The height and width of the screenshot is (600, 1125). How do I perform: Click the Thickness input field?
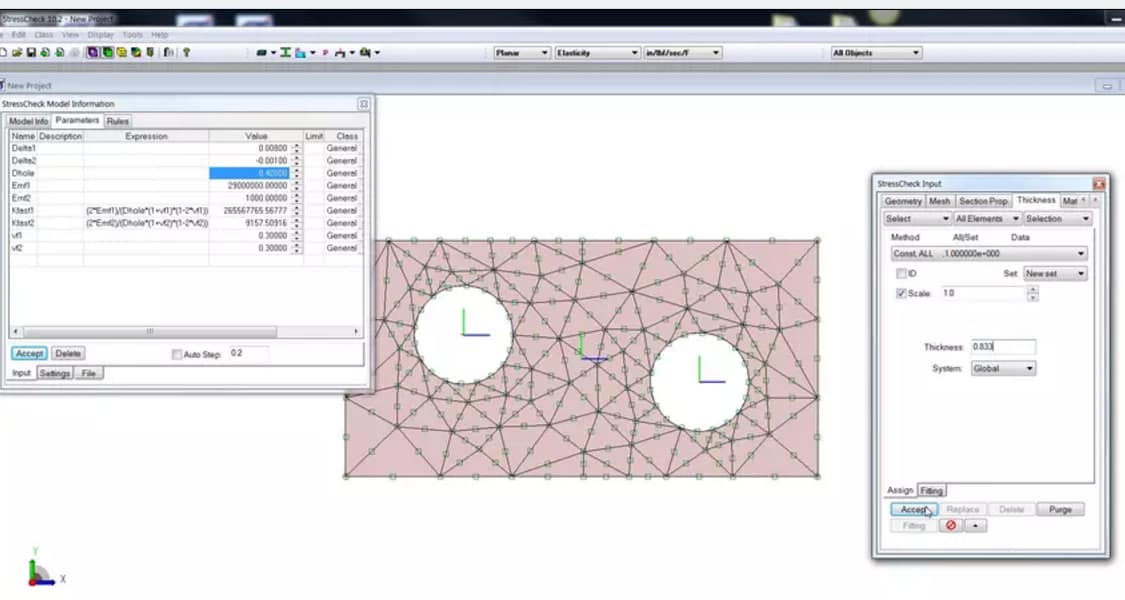pyautogui.click(x=1002, y=347)
